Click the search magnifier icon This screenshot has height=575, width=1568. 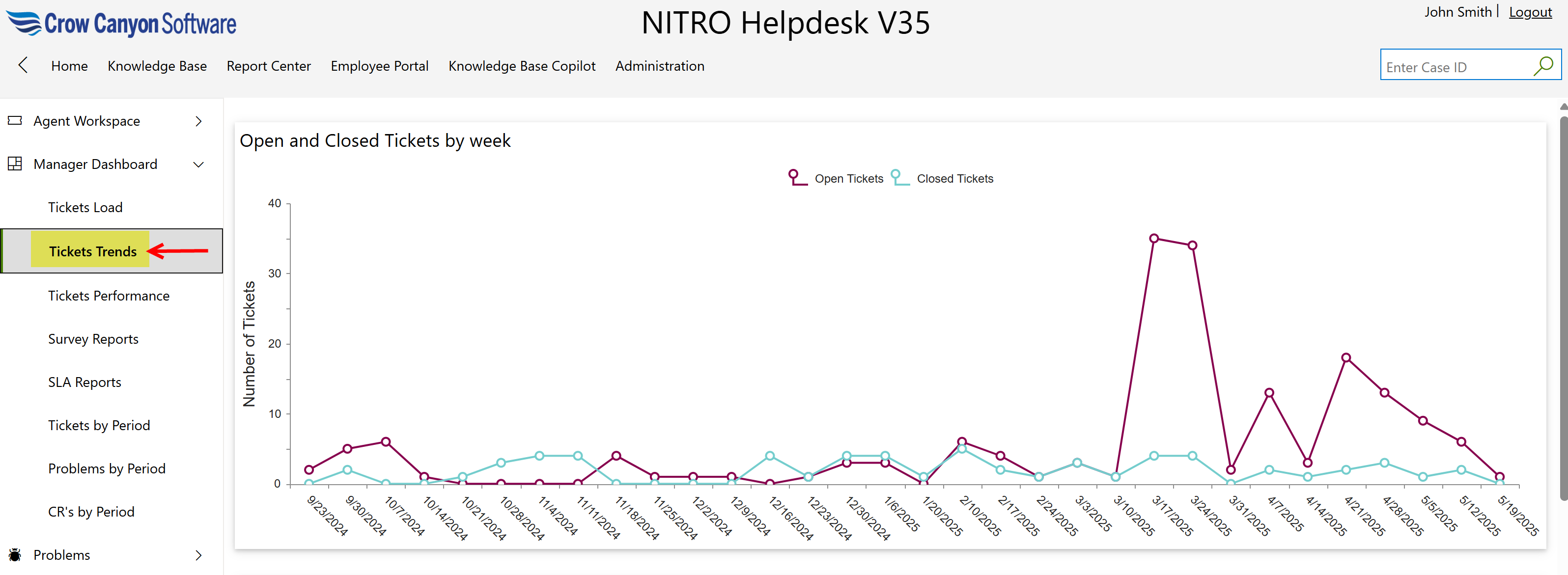tap(1543, 65)
